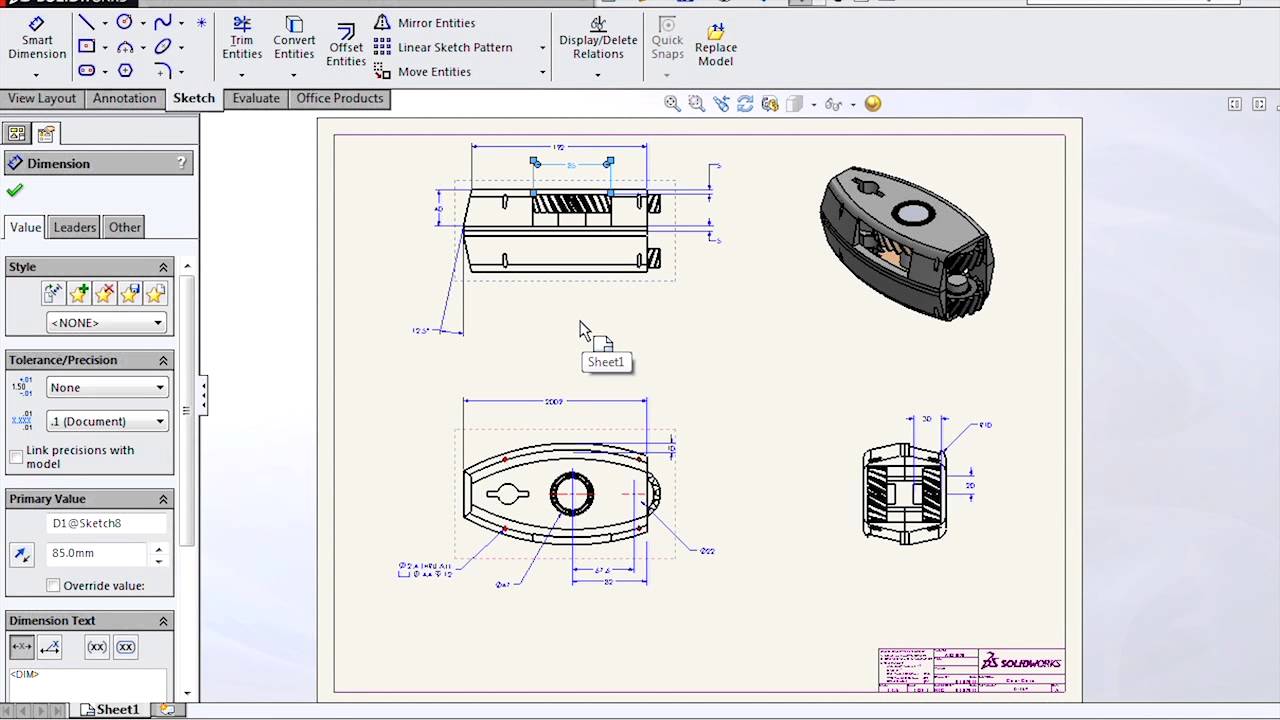Collapse the Dimension Text section
The width and height of the screenshot is (1280, 720).
coord(163,620)
